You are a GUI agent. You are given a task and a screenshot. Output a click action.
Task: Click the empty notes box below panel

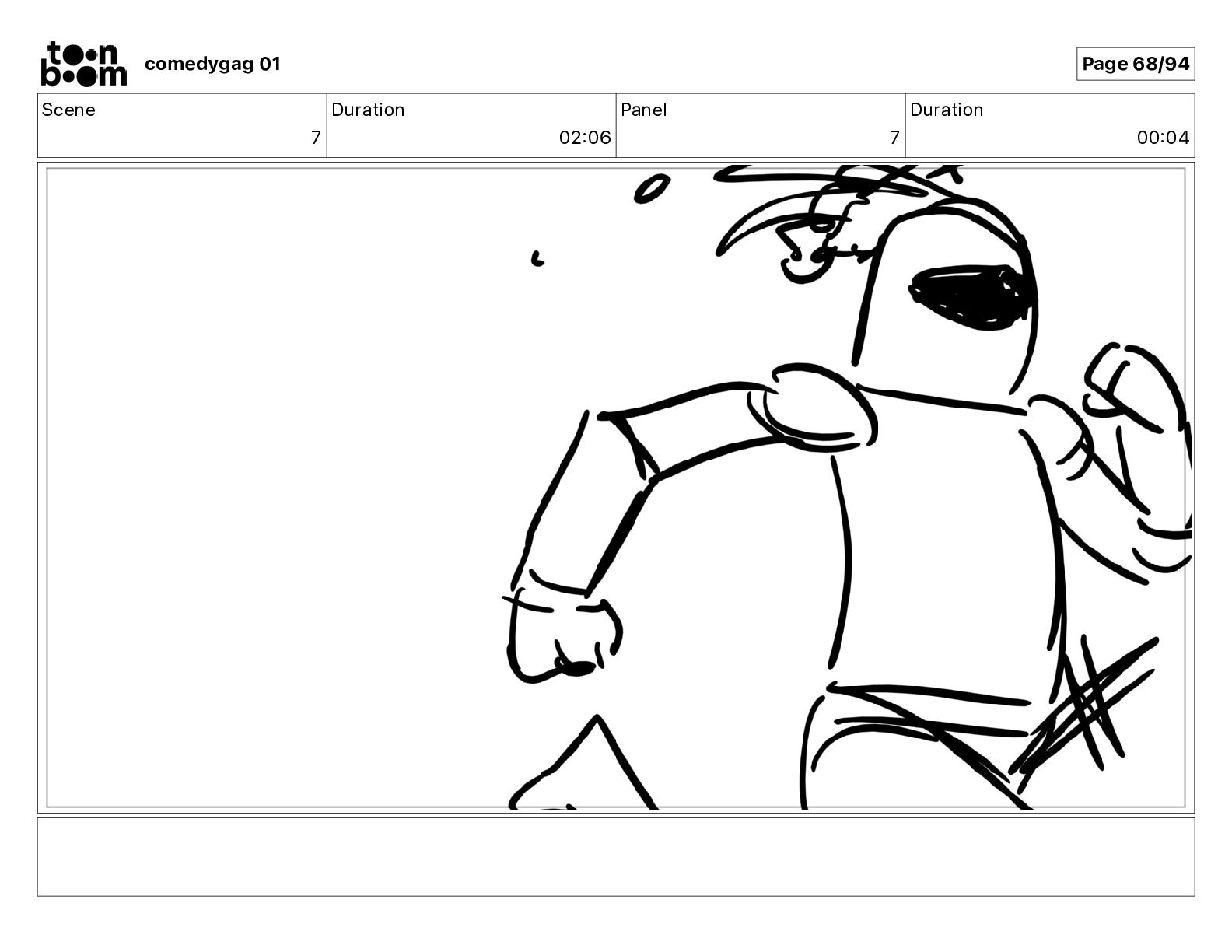pos(616,857)
